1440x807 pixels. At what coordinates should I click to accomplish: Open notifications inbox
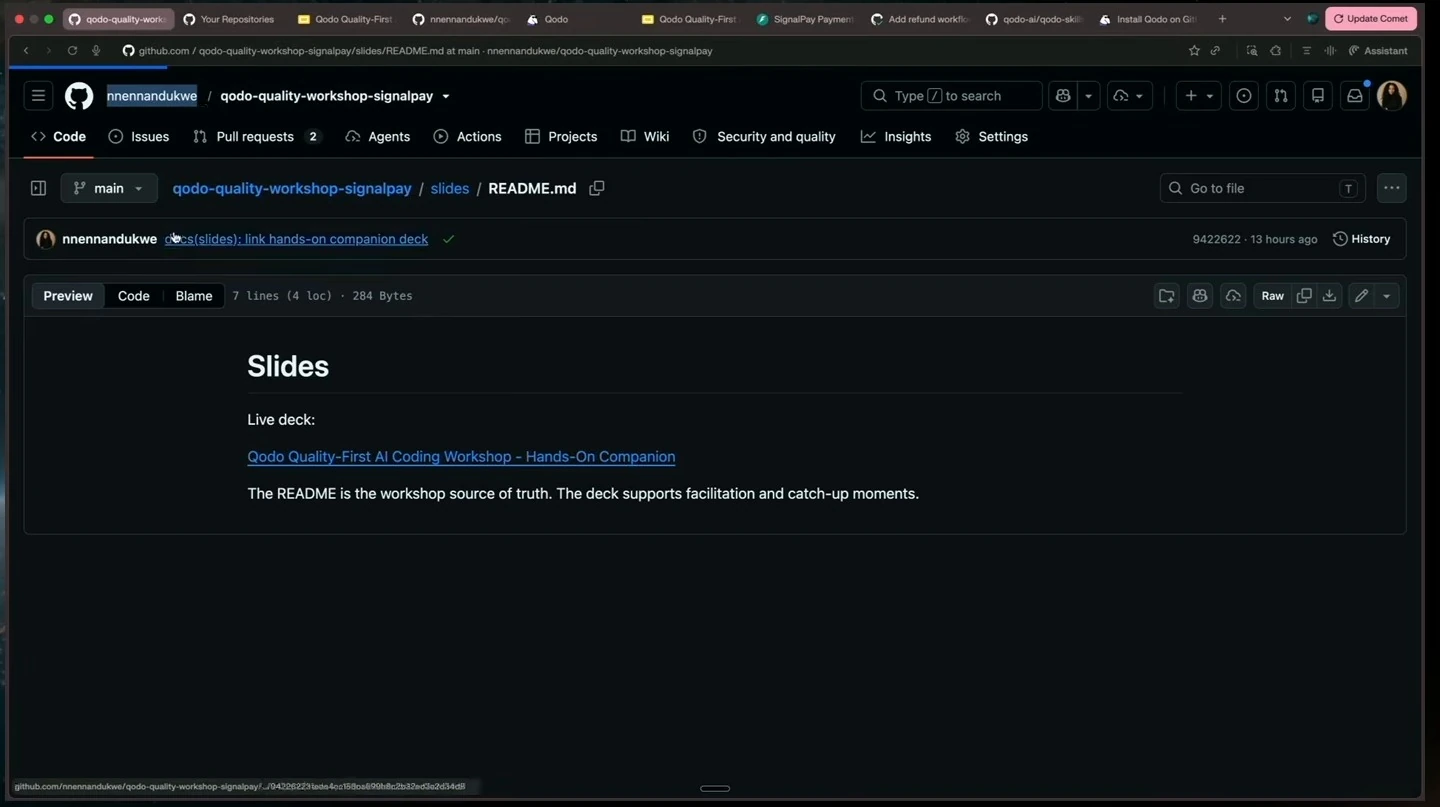tap(1355, 96)
